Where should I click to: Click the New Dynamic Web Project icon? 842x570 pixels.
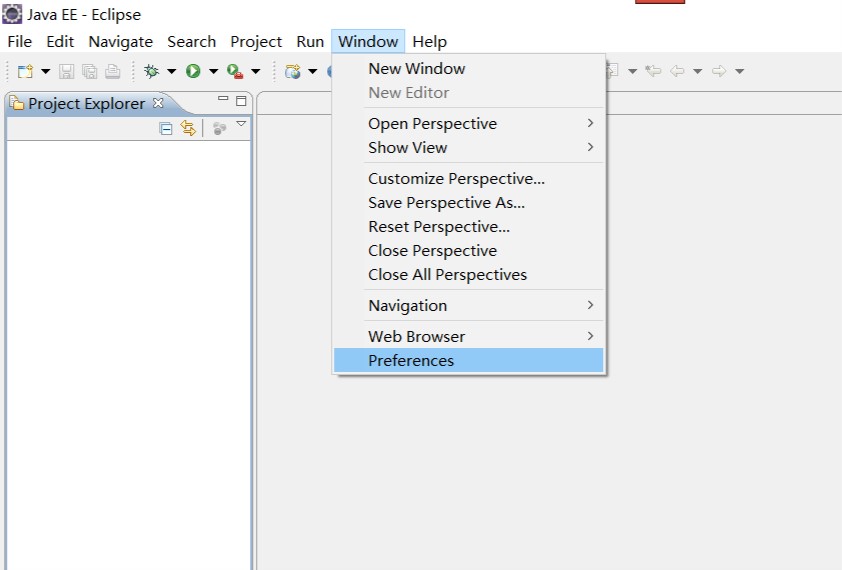tap(293, 71)
